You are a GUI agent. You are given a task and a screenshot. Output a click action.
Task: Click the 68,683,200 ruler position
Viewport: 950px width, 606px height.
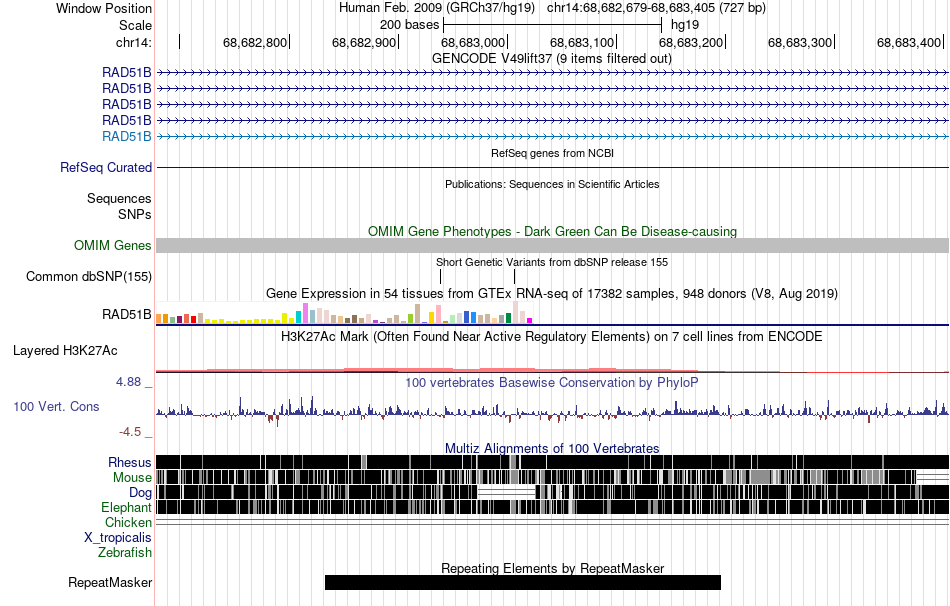(691, 42)
